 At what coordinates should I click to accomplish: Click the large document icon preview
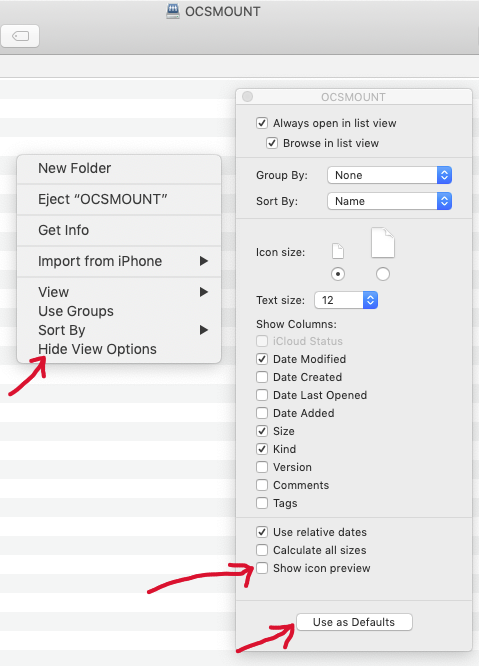pos(383,243)
